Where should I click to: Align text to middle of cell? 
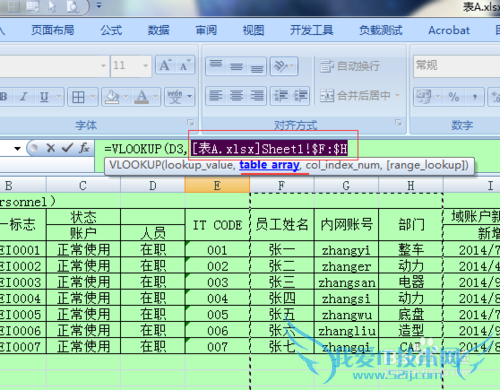click(x=236, y=66)
